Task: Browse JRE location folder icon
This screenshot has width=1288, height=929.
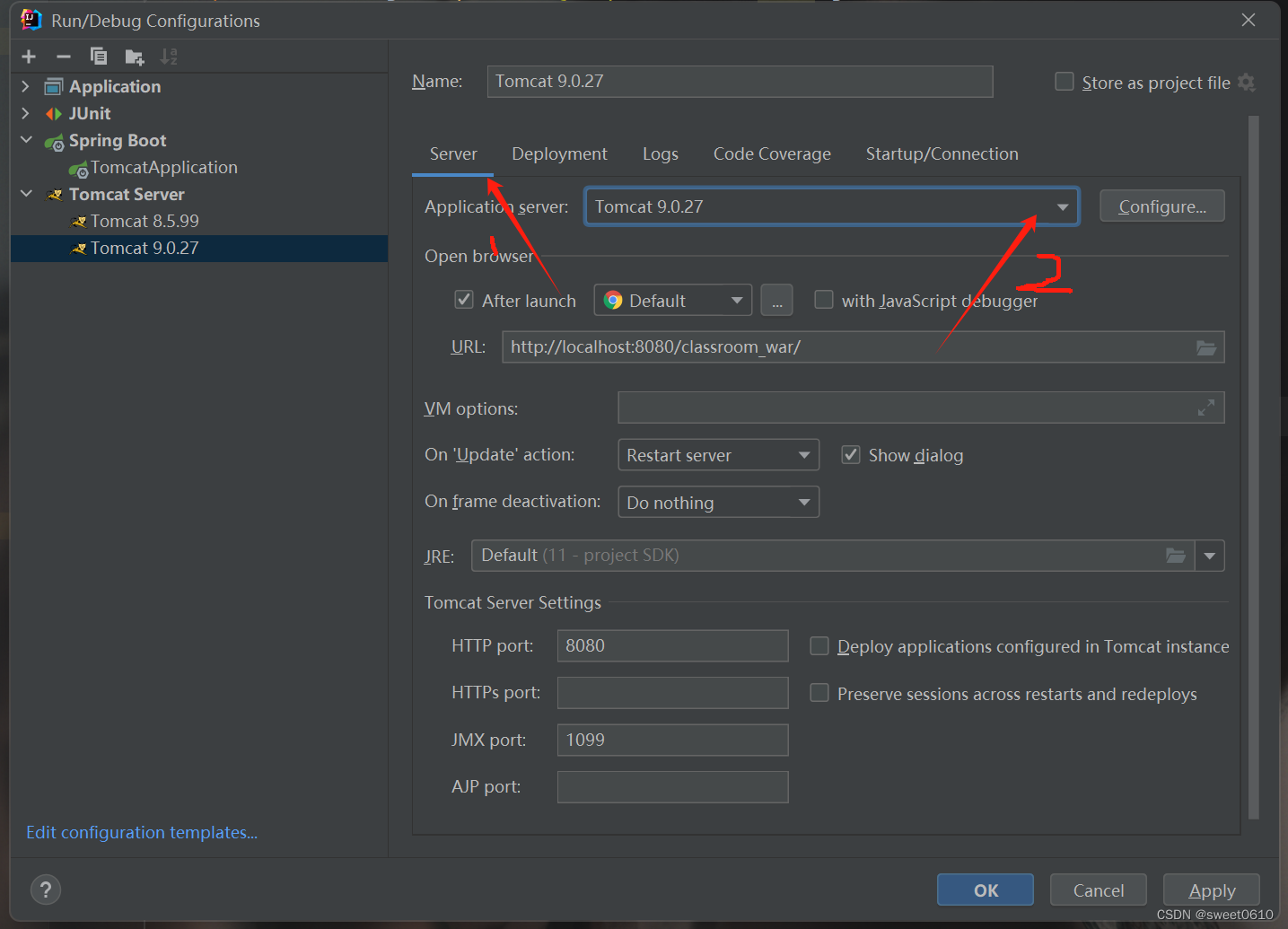Action: 1176,556
